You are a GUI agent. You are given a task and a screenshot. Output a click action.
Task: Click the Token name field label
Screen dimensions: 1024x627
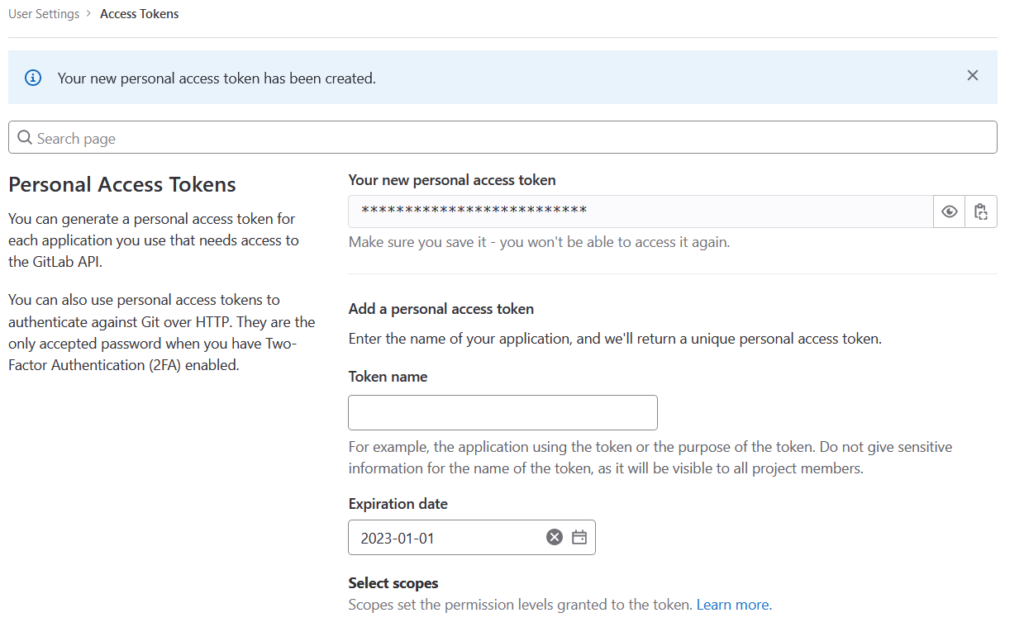click(x=387, y=377)
